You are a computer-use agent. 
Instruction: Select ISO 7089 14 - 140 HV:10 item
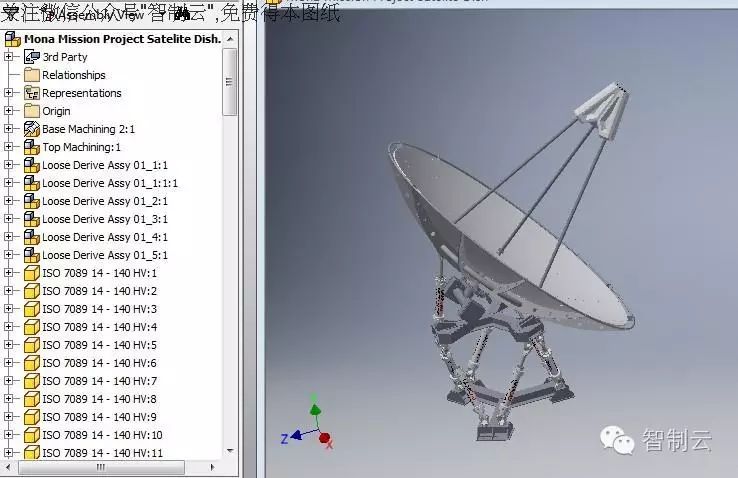point(102,435)
